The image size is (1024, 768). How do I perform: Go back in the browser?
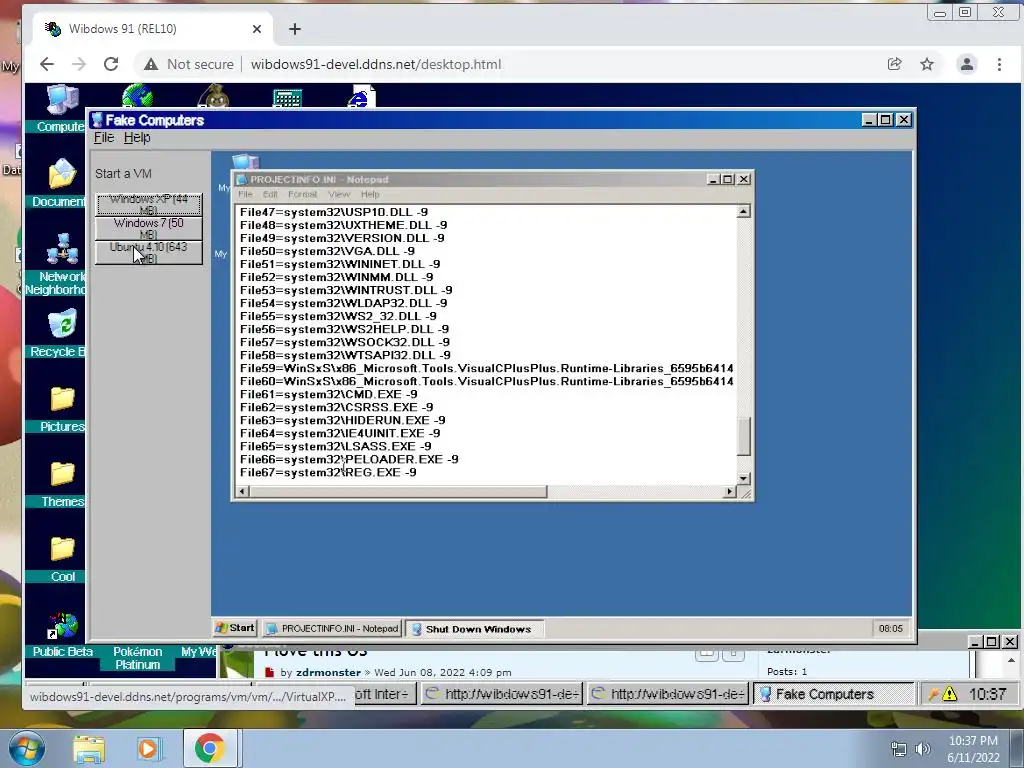(x=46, y=64)
